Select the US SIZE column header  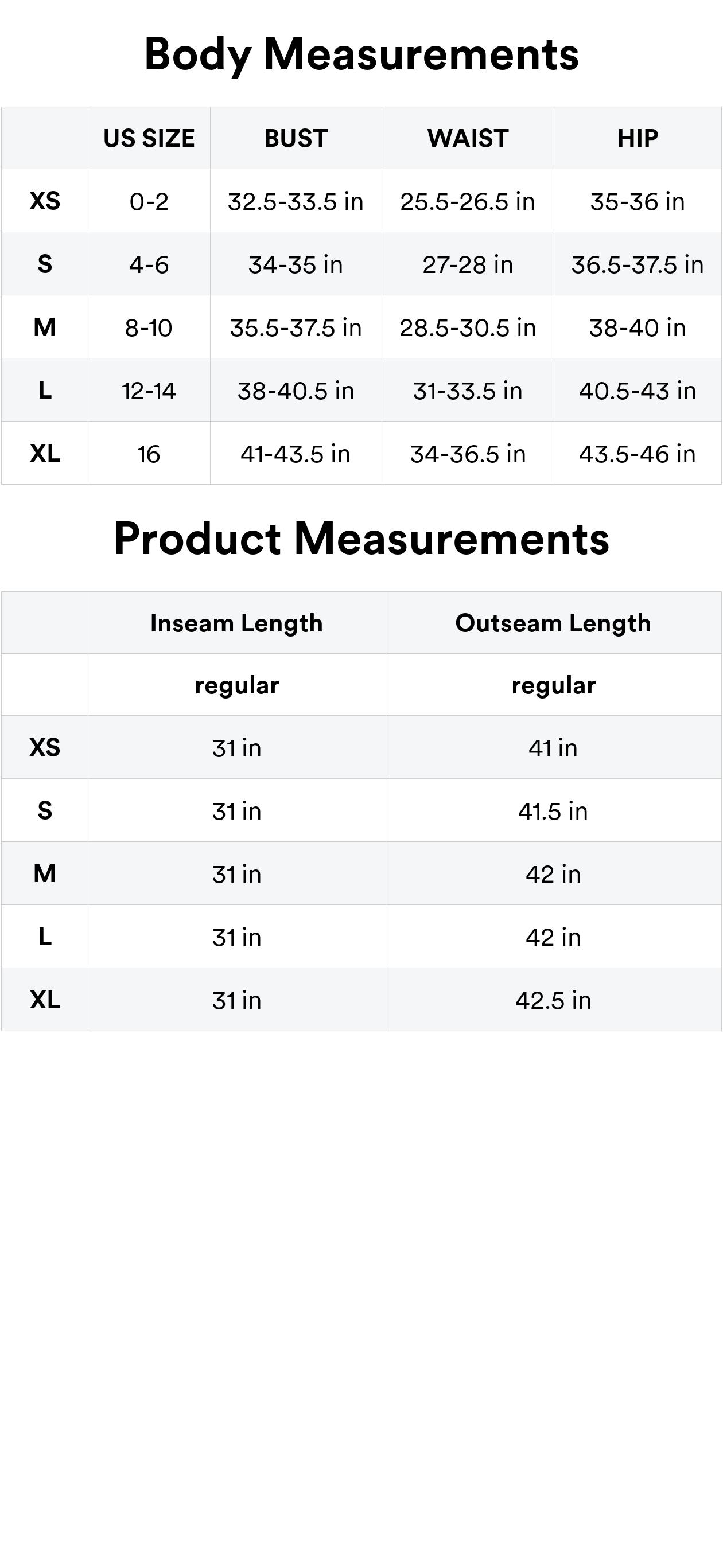[x=149, y=139]
